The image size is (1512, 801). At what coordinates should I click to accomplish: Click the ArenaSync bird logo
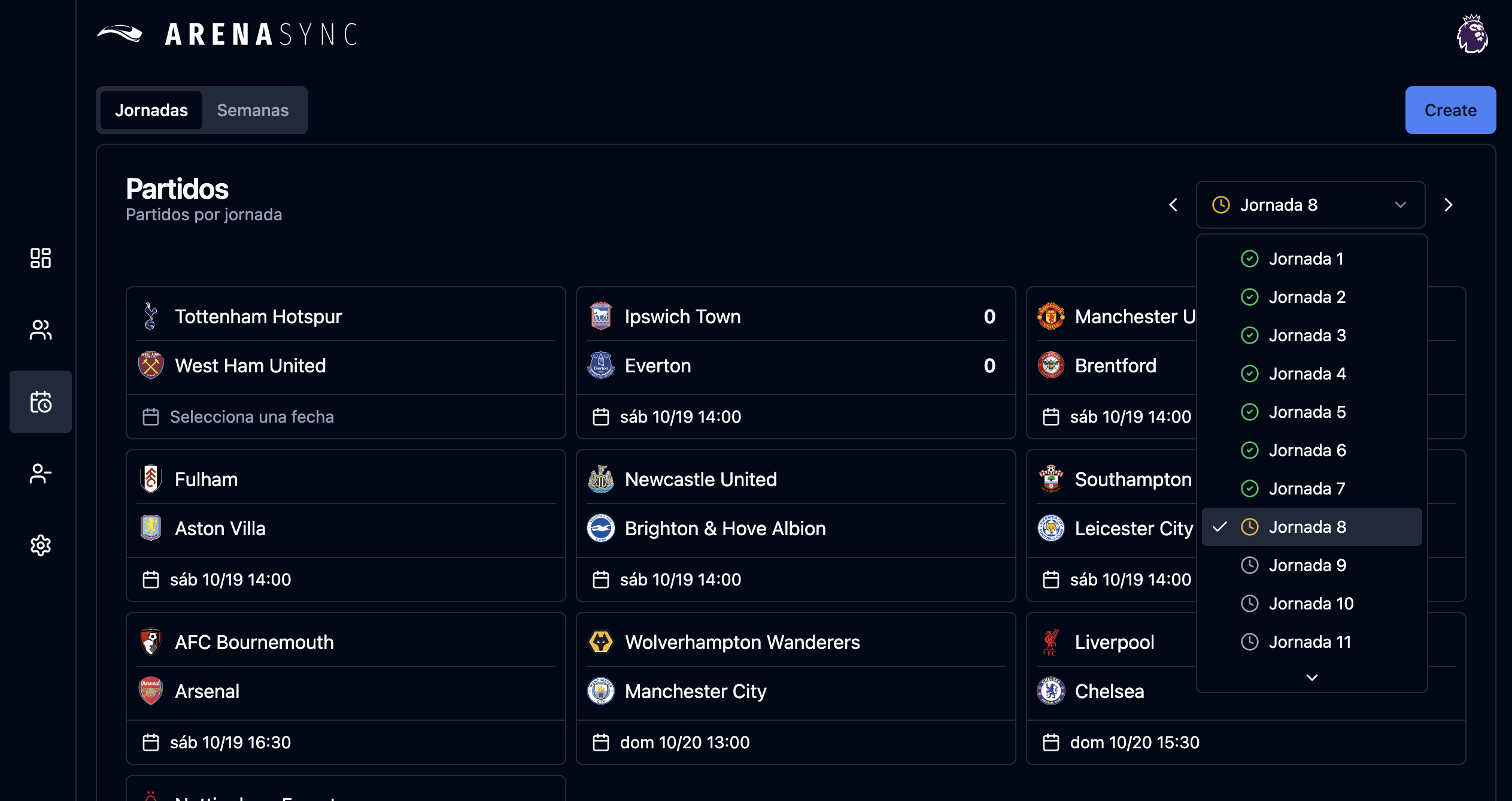[x=120, y=34]
